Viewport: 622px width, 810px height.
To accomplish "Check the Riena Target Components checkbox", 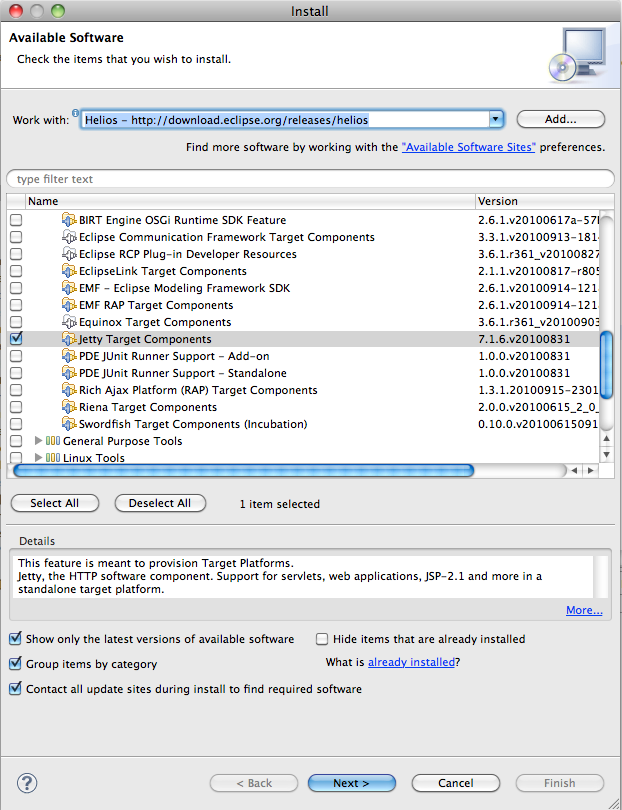I will 16,407.
